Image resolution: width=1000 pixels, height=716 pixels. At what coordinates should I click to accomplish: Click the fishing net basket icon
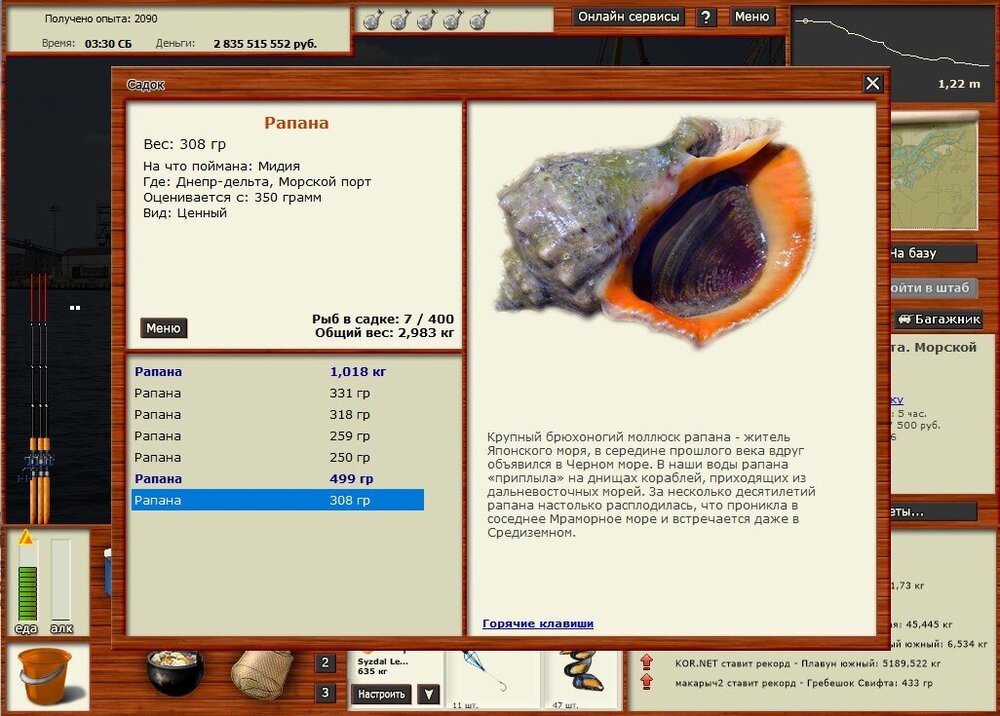(262, 673)
